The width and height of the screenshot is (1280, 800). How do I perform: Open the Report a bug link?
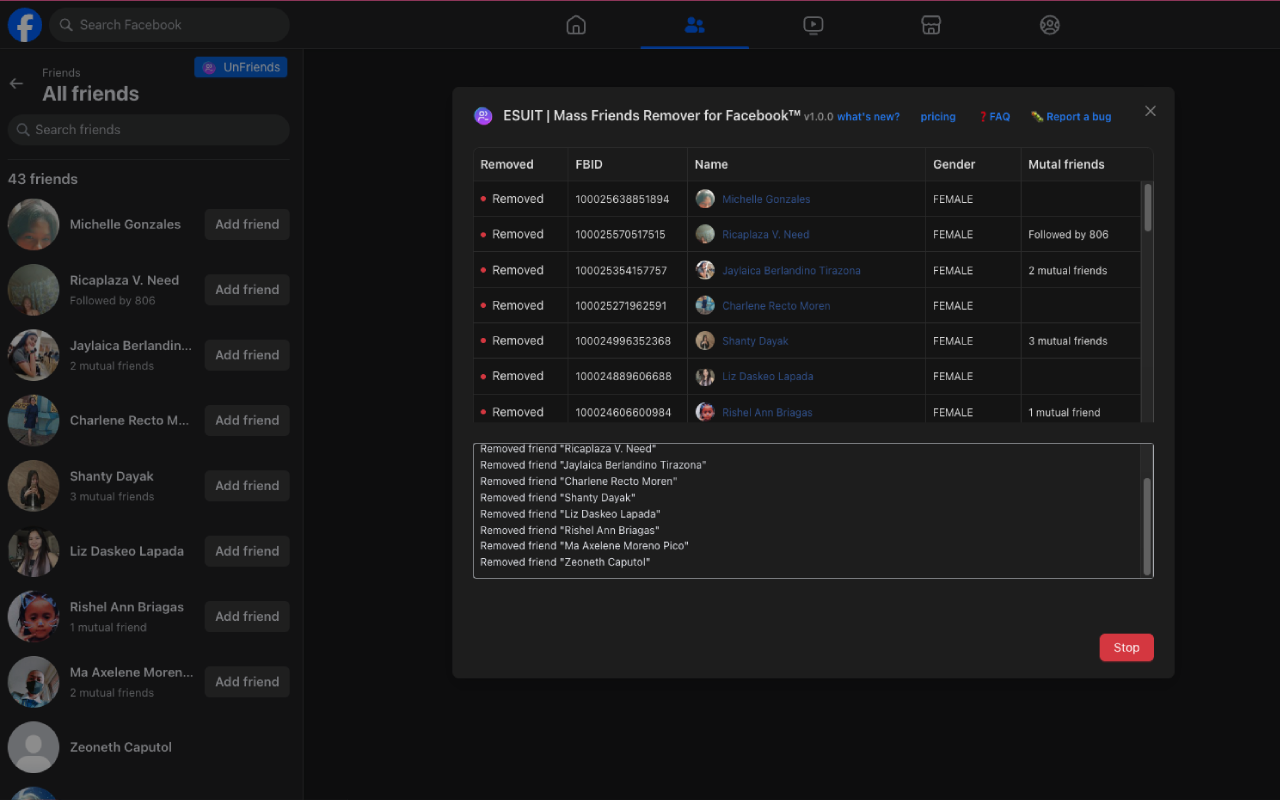click(x=1071, y=117)
